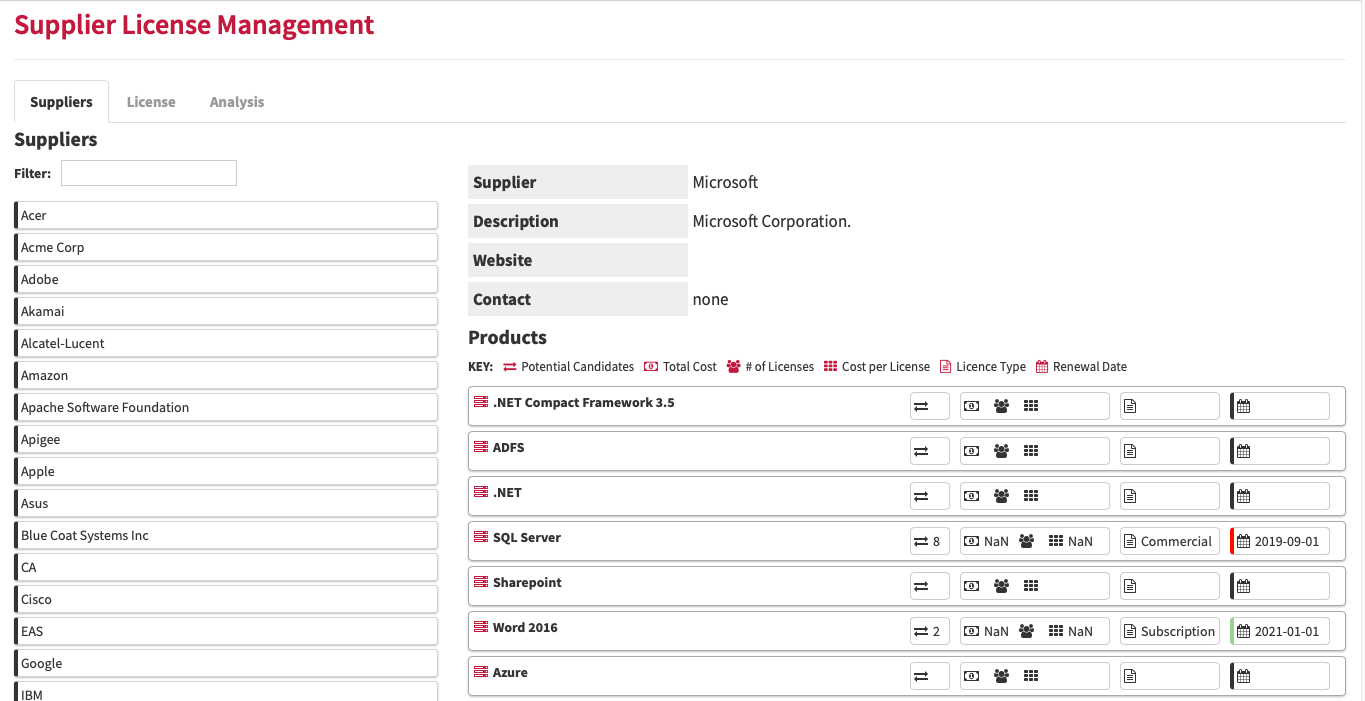Click the Total Cost icon in the key legend

click(651, 367)
